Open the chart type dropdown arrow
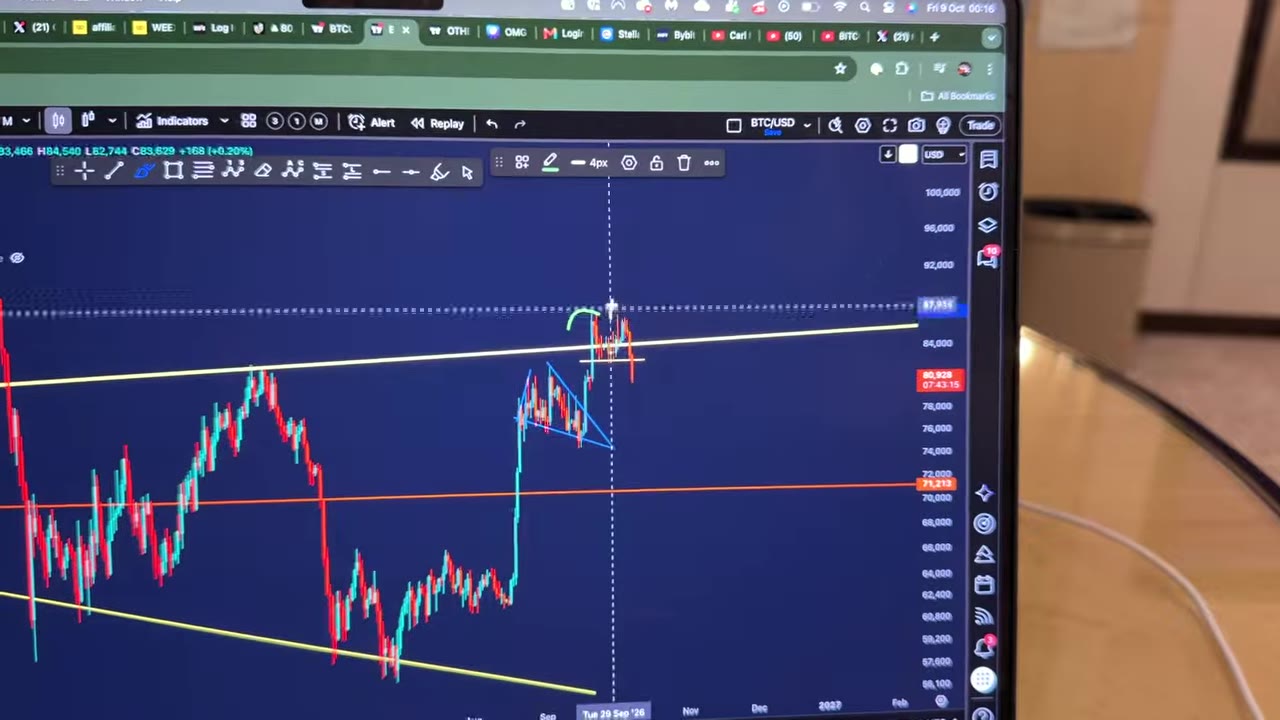Screen dimensions: 1280x720 click(112, 121)
